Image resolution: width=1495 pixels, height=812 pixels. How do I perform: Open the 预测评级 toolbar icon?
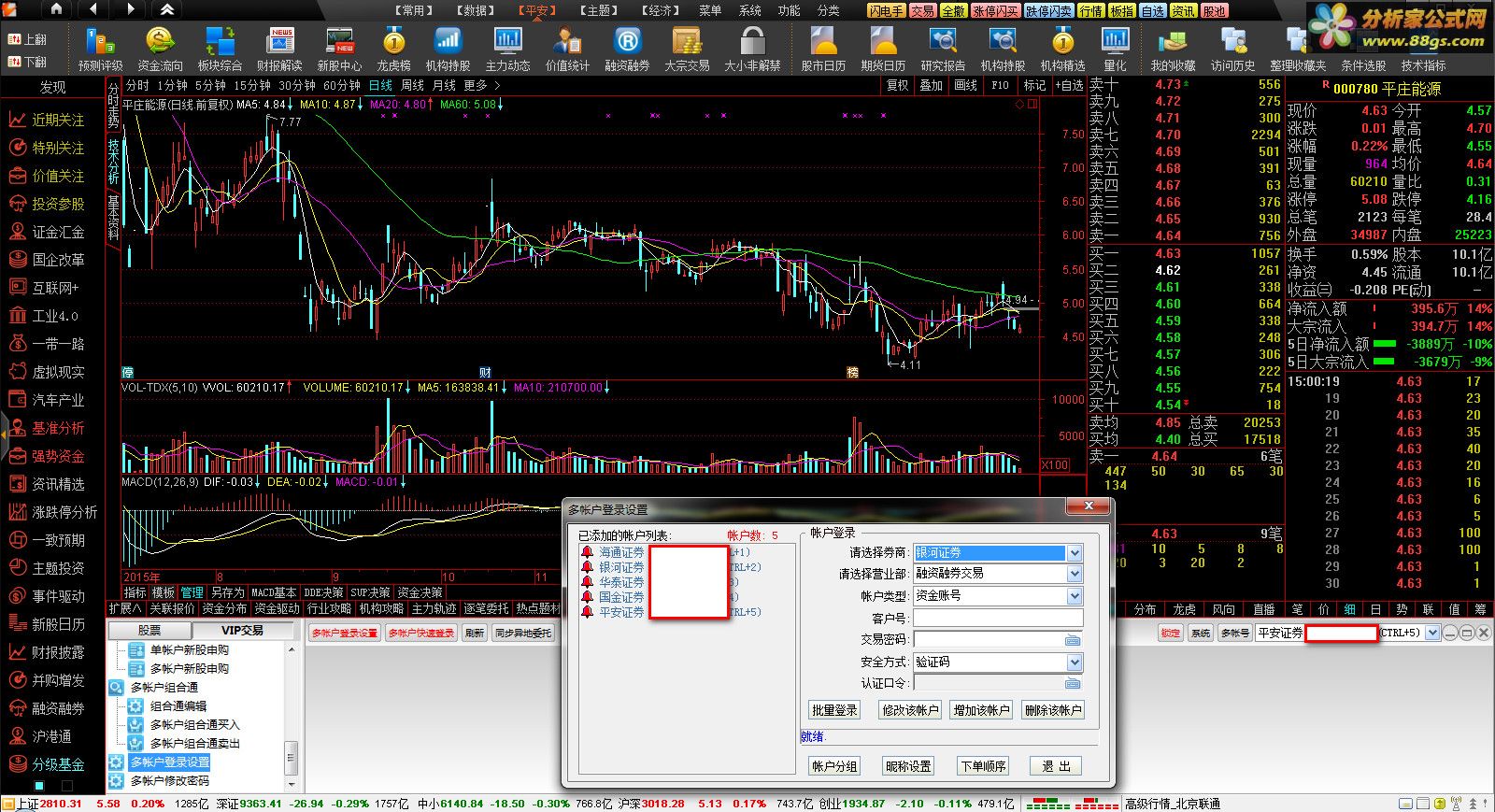(x=100, y=49)
